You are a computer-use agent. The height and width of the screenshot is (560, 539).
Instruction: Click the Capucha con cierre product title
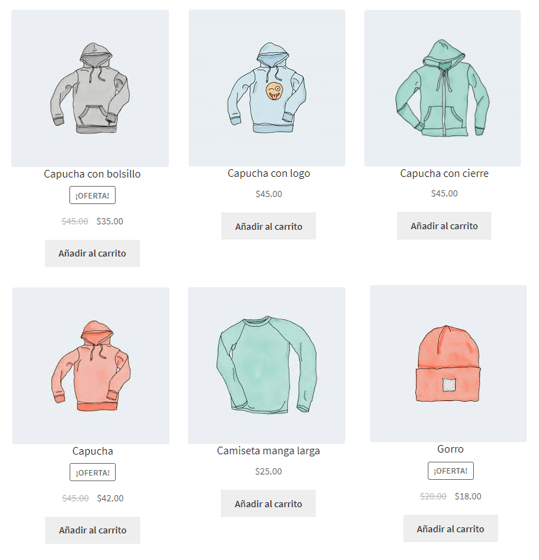tap(444, 173)
